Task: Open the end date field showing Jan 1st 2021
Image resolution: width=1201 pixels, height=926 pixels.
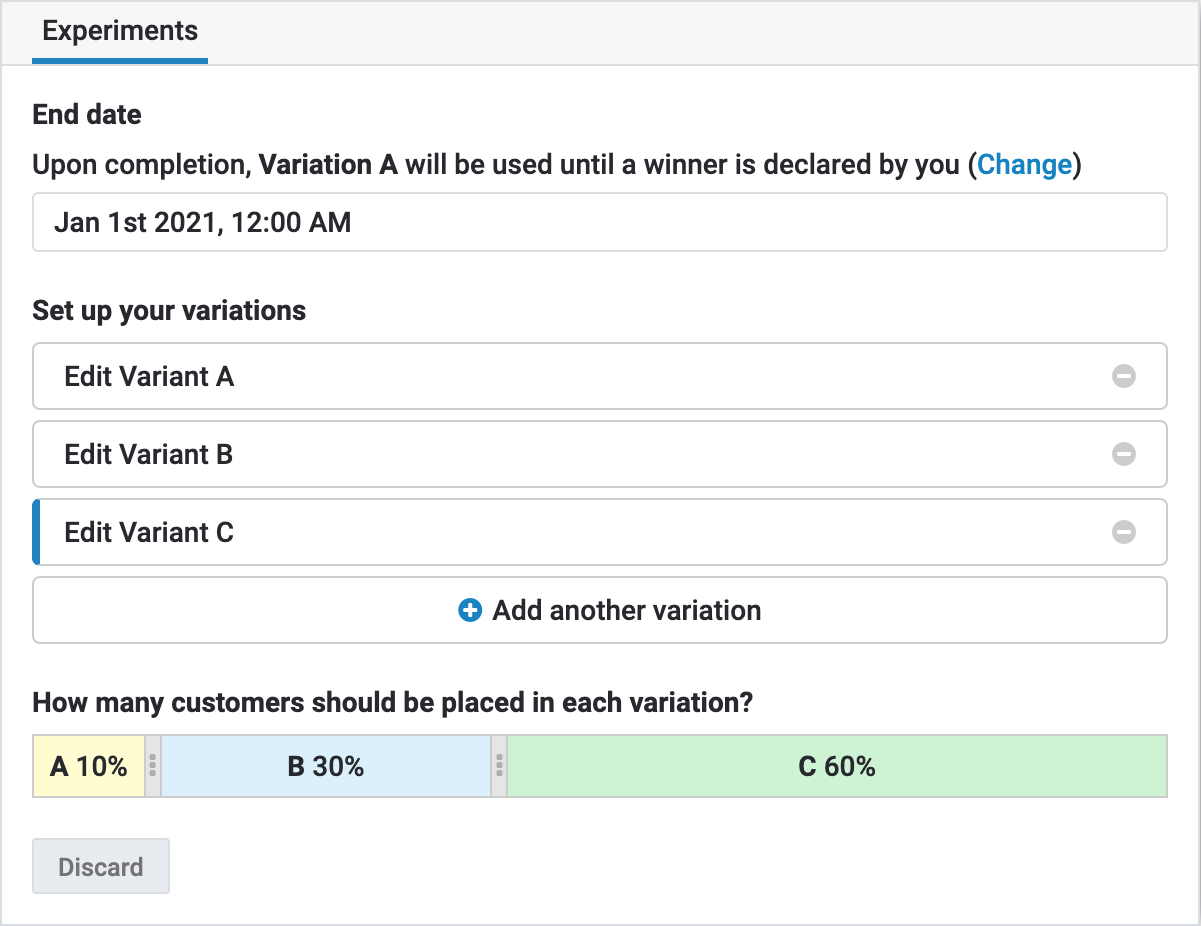Action: click(599, 222)
